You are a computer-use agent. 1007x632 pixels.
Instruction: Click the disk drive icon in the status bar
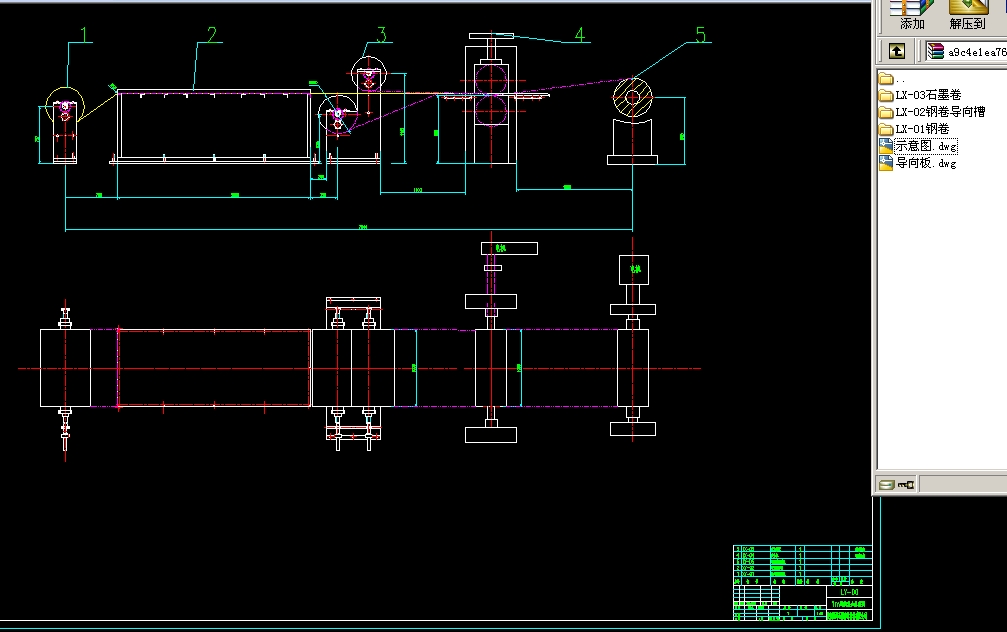point(887,484)
